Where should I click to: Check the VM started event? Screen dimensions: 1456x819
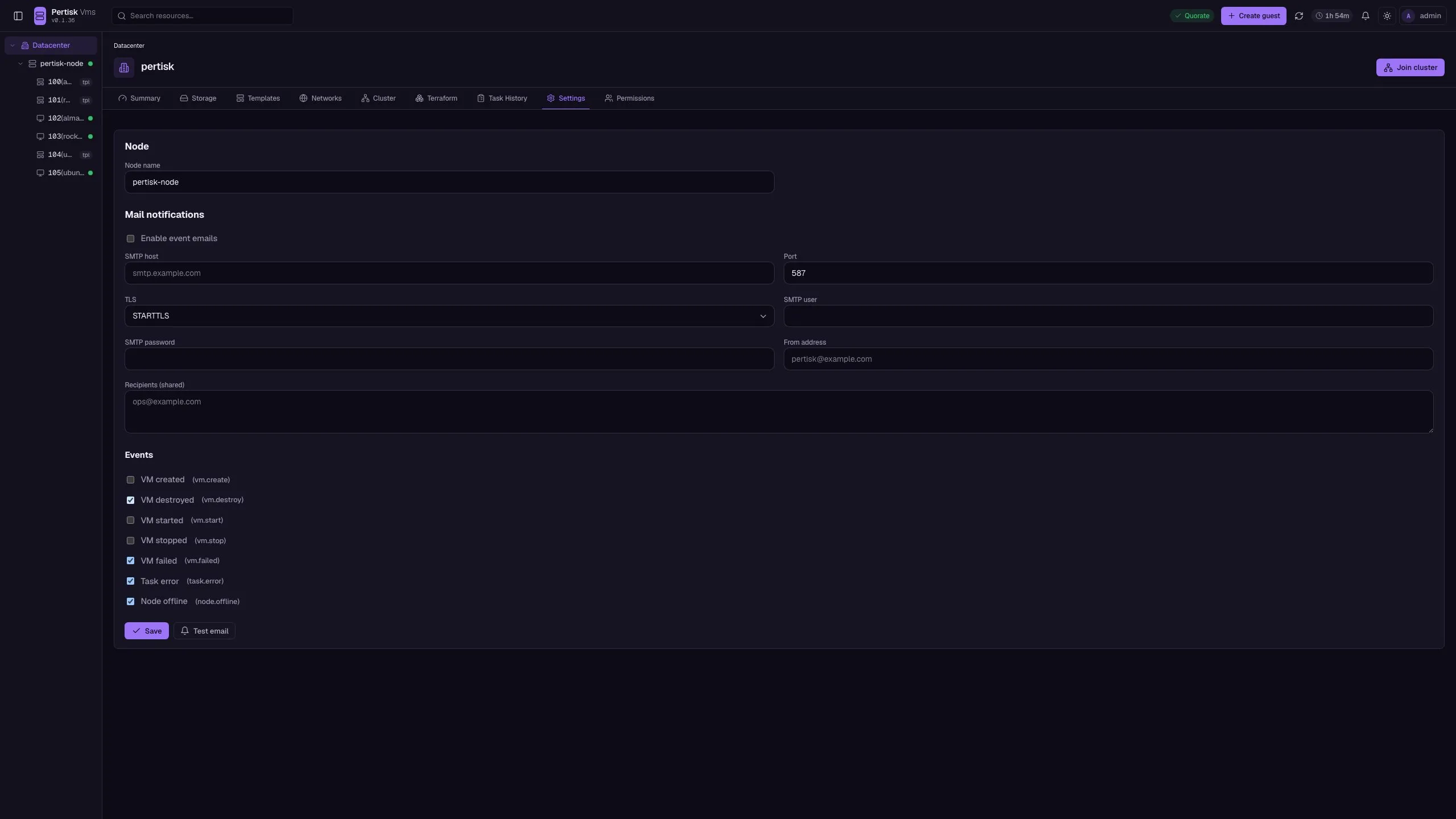click(x=130, y=520)
